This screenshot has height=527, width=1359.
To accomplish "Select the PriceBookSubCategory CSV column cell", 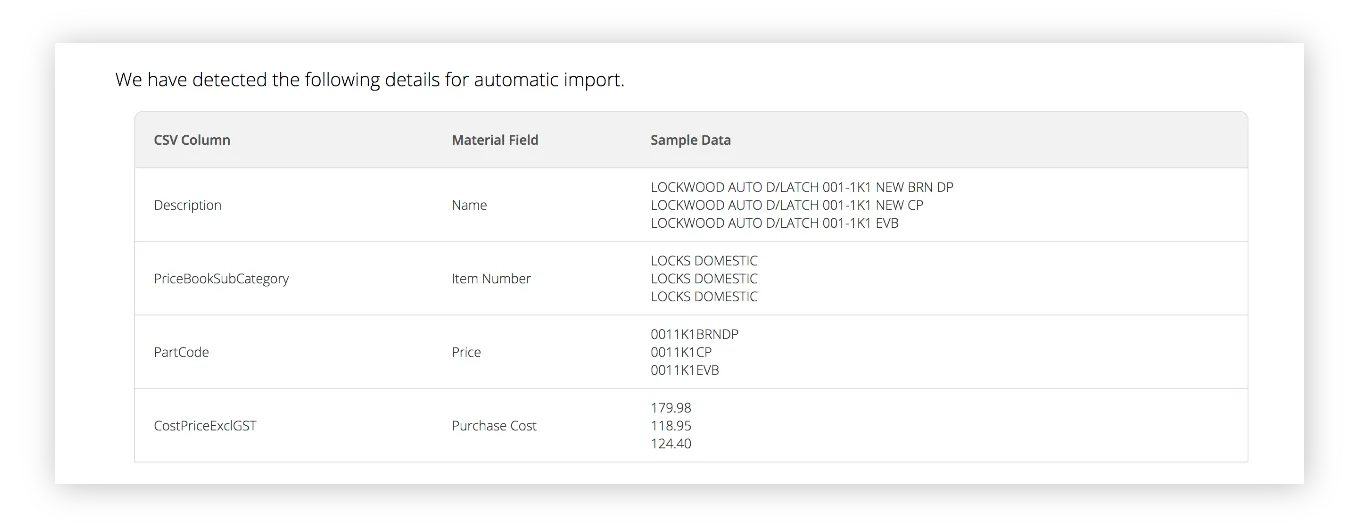I will coord(221,279).
